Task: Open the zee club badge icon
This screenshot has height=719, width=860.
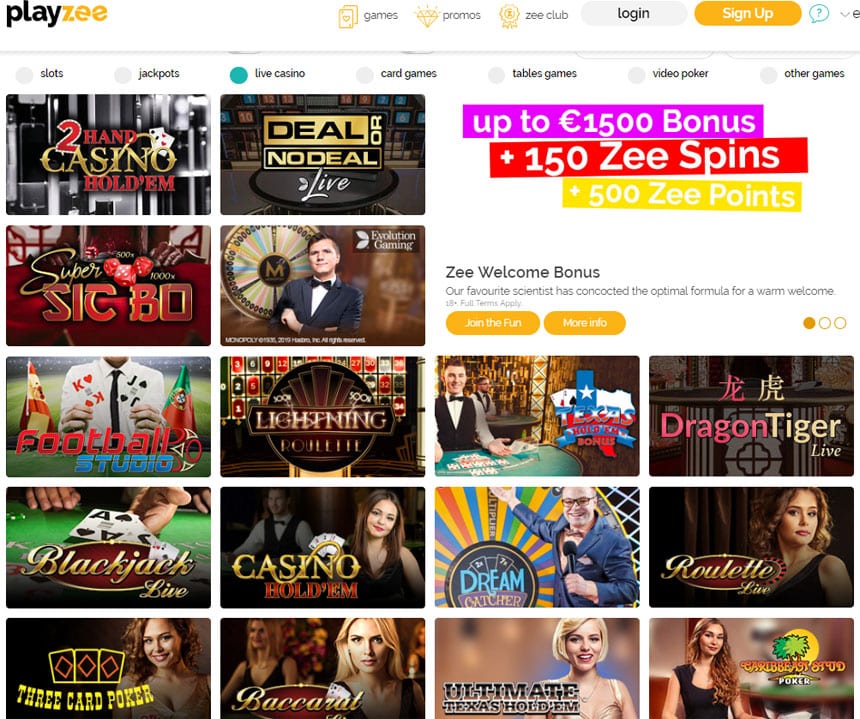Action: (509, 16)
